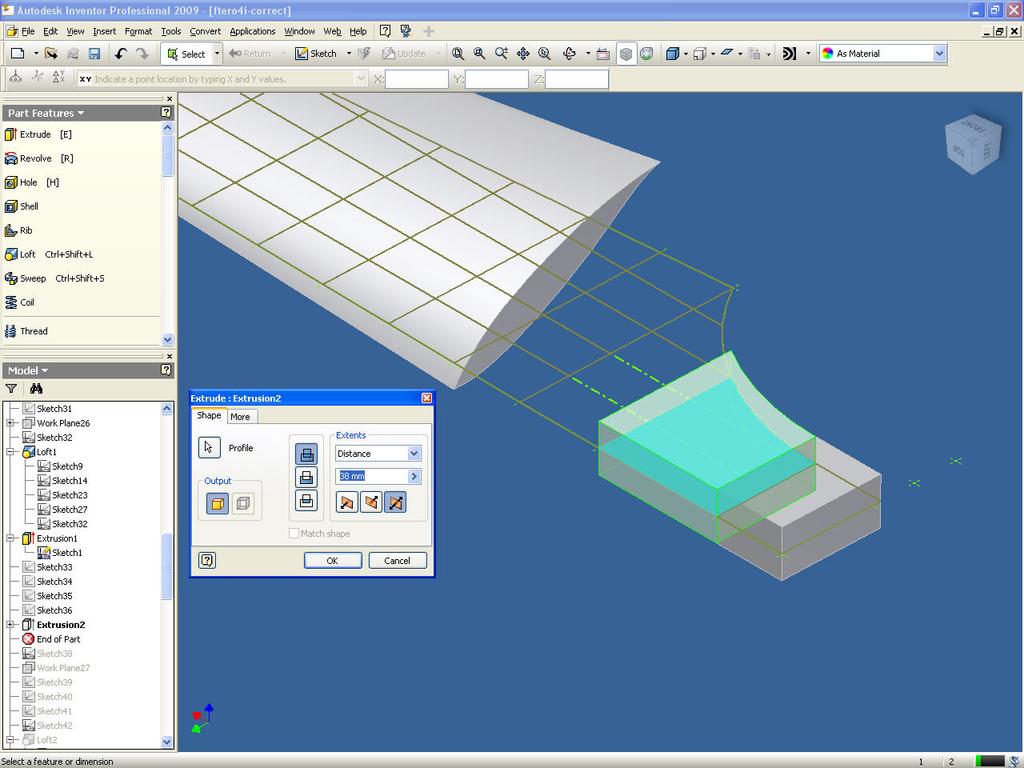Collapse the Extrusion1 tree node
The width and height of the screenshot is (1024, 768).
(10, 538)
